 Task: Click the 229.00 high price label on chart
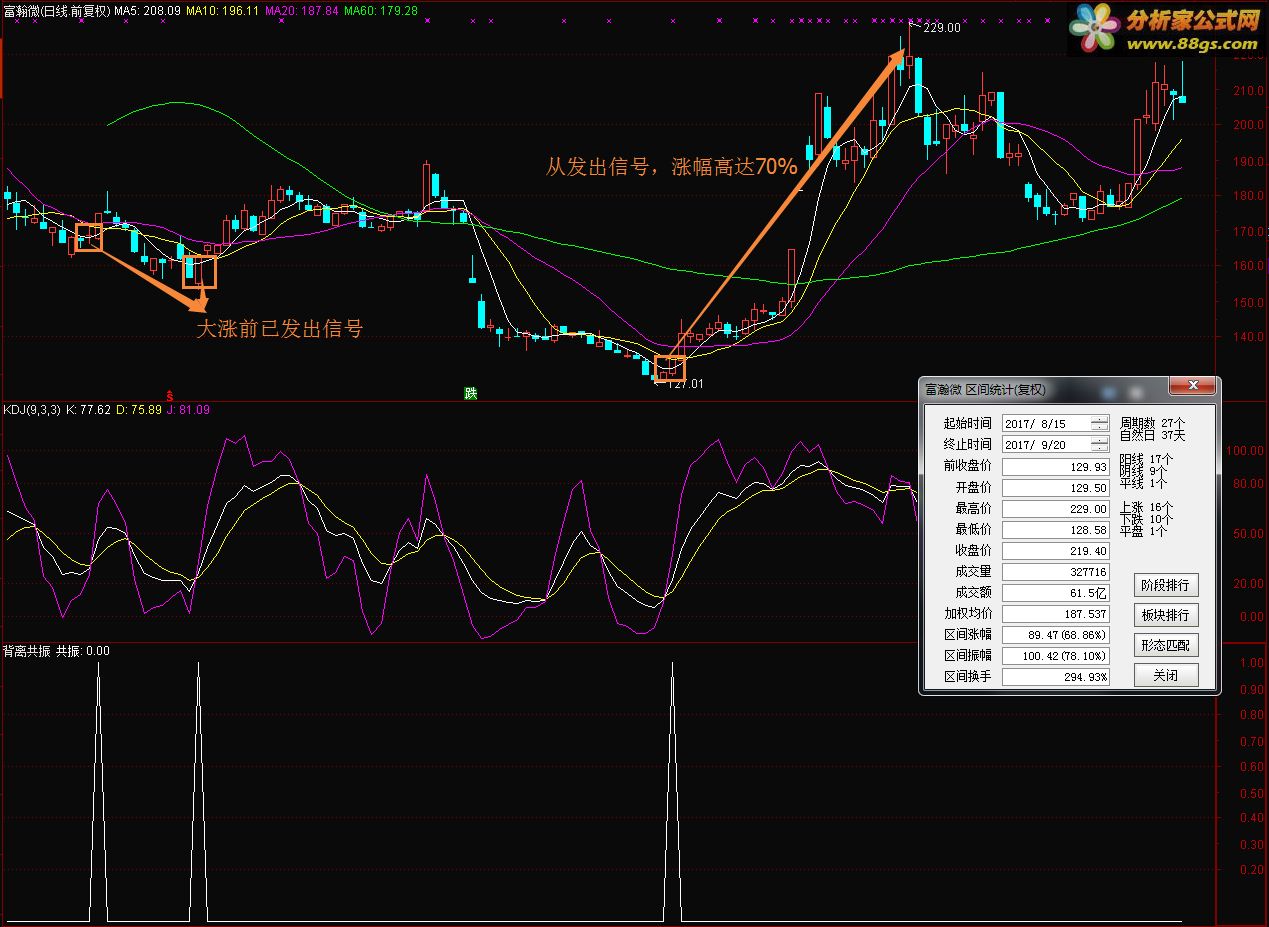942,28
